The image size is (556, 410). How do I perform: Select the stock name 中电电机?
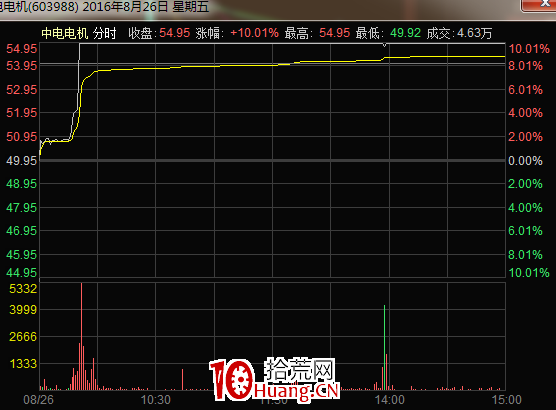click(65, 33)
